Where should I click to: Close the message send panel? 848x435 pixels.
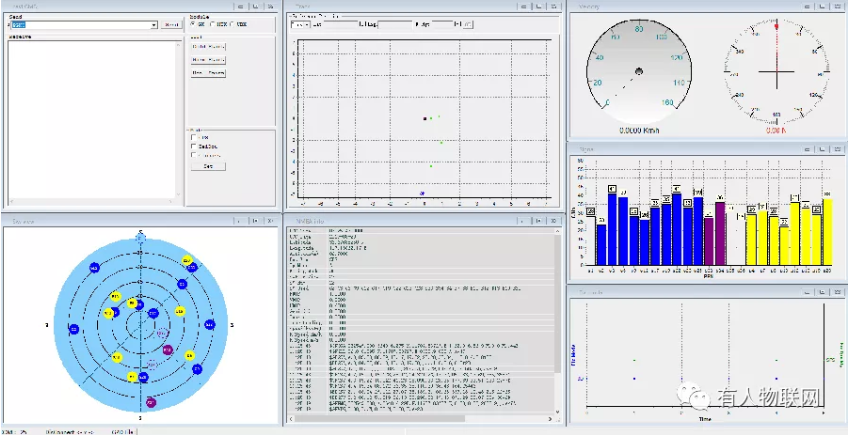(269, 6)
